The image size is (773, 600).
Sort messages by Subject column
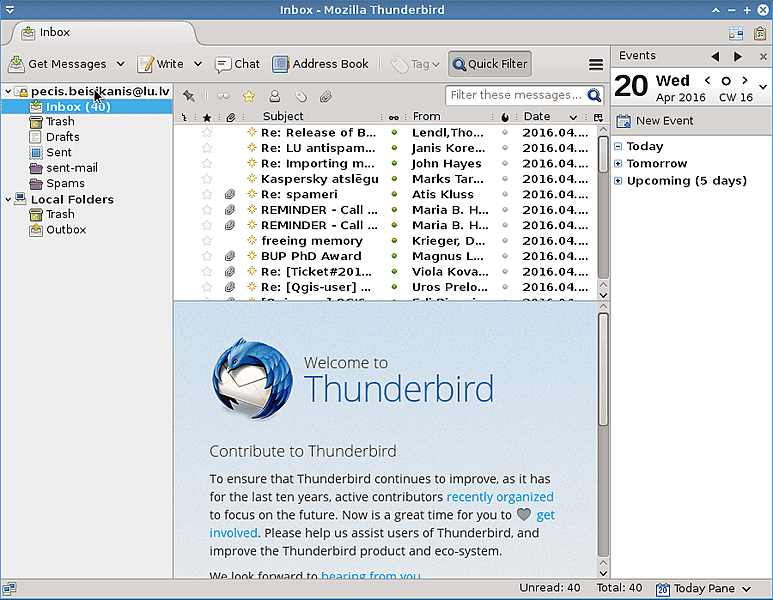(x=283, y=116)
